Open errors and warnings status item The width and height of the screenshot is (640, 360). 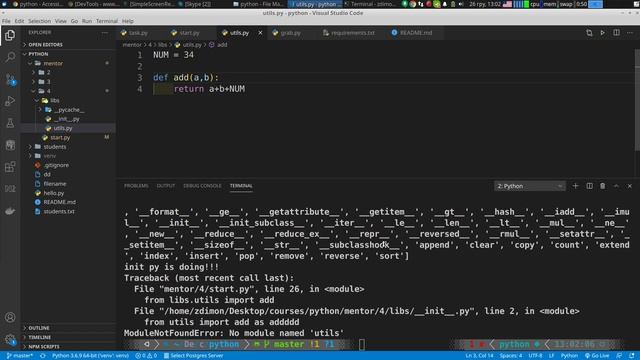pyautogui.click(x=146, y=356)
